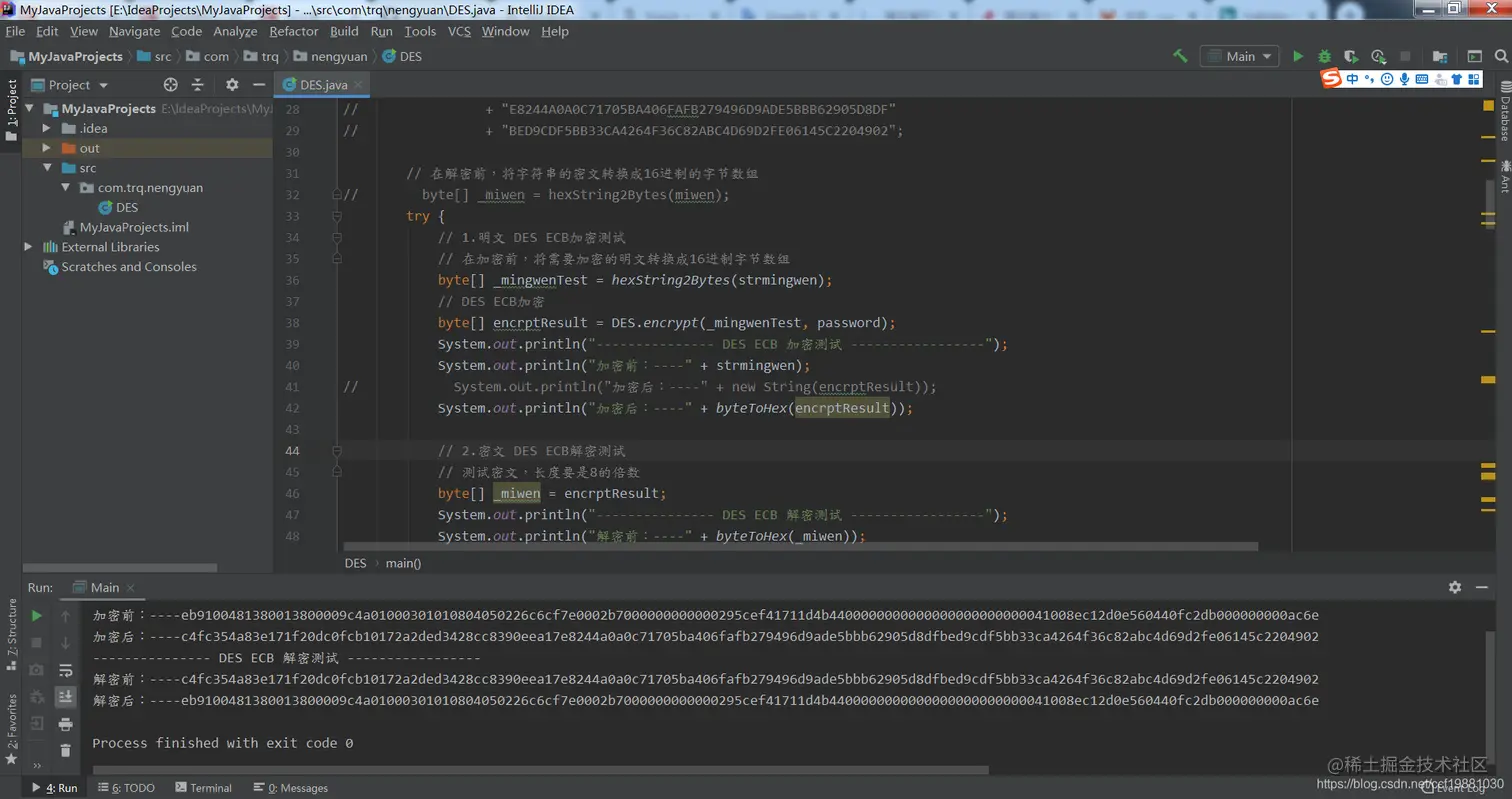
Task: Open the Terminal tool window
Action: point(203,788)
